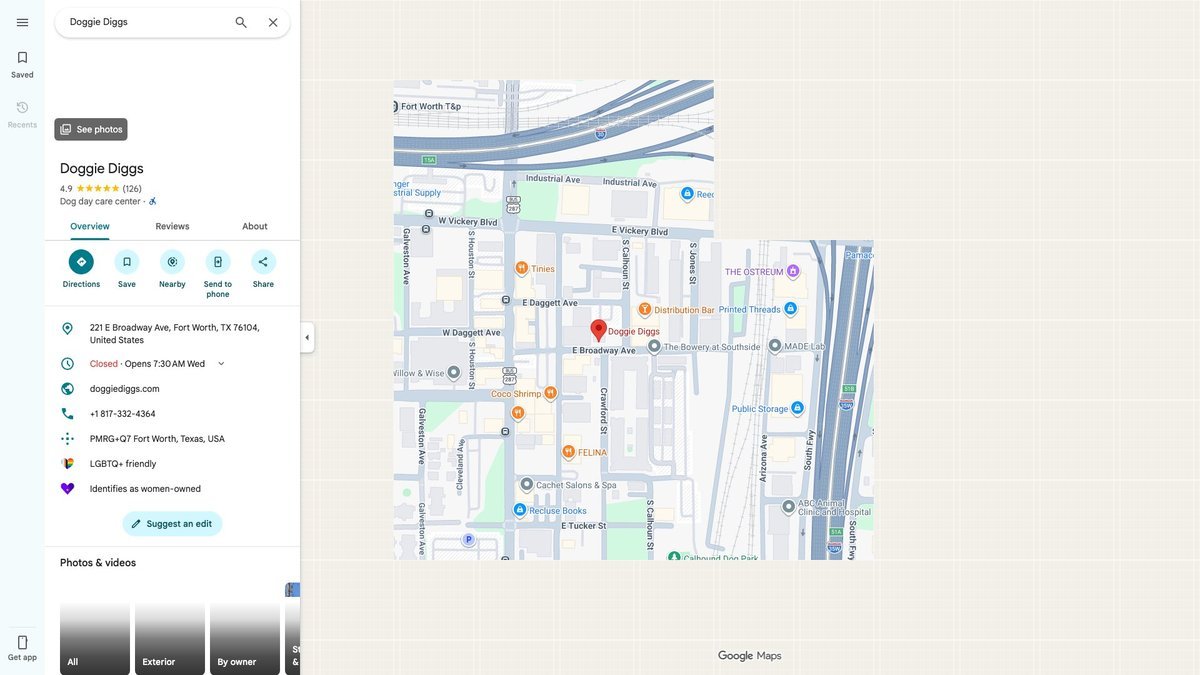This screenshot has height=675, width=1200.
Task: Switch to the Reviews tab
Action: (x=172, y=226)
